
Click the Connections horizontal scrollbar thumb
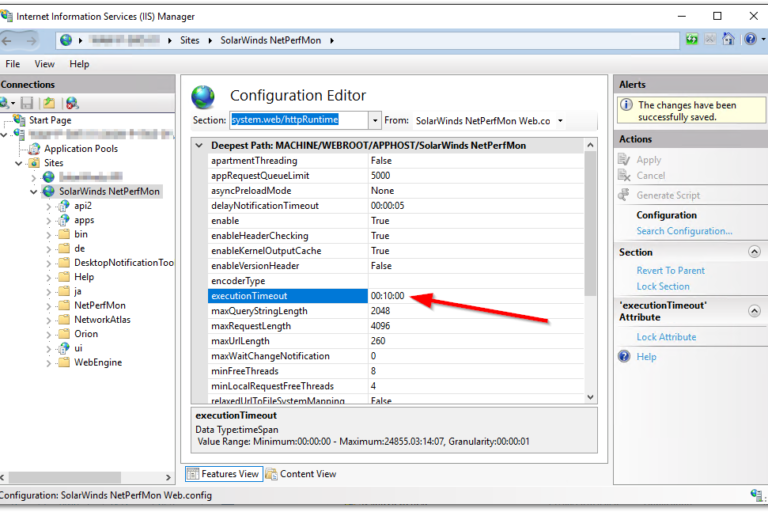click(65, 477)
